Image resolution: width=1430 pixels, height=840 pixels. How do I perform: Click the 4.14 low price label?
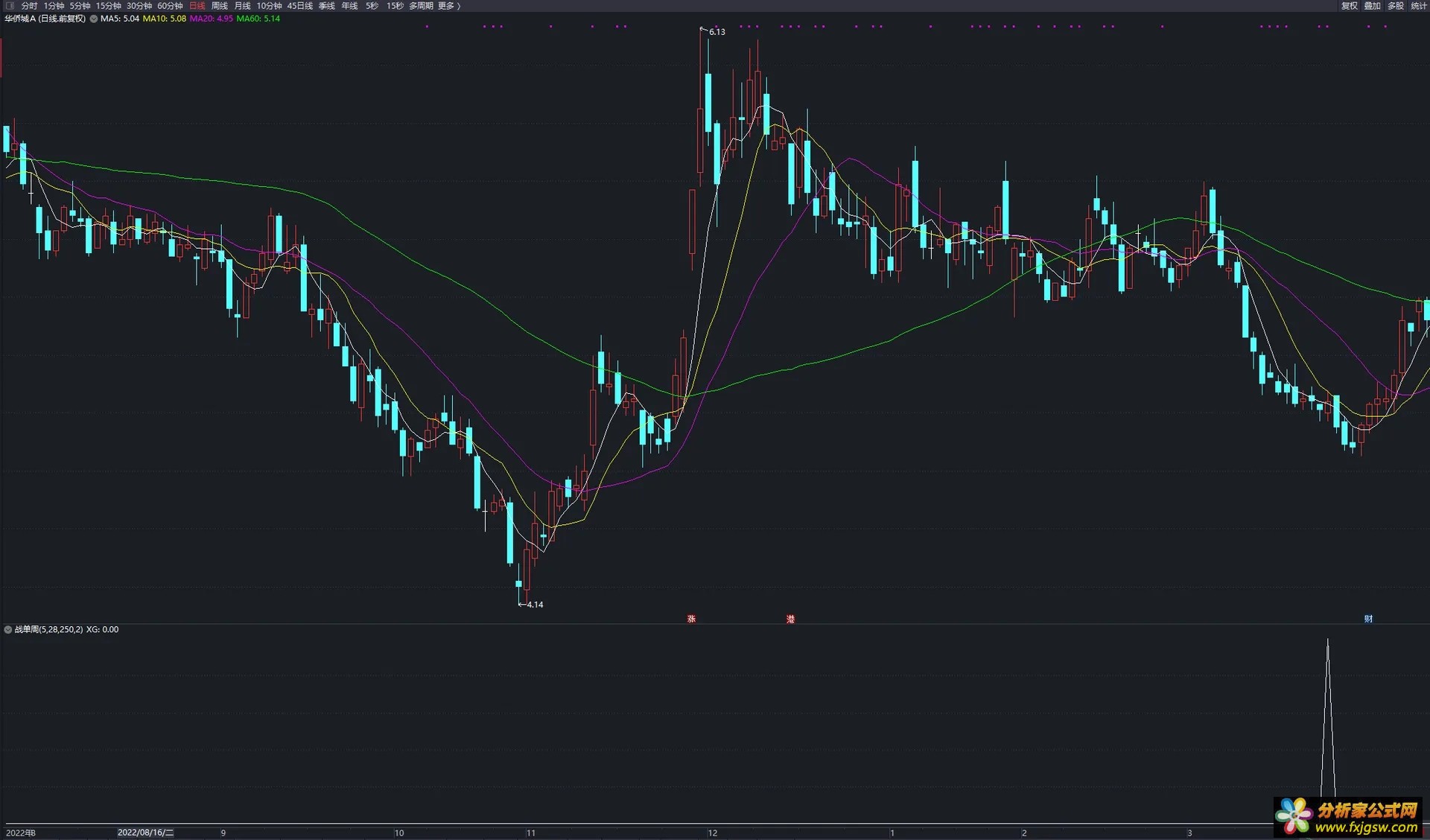pyautogui.click(x=535, y=605)
